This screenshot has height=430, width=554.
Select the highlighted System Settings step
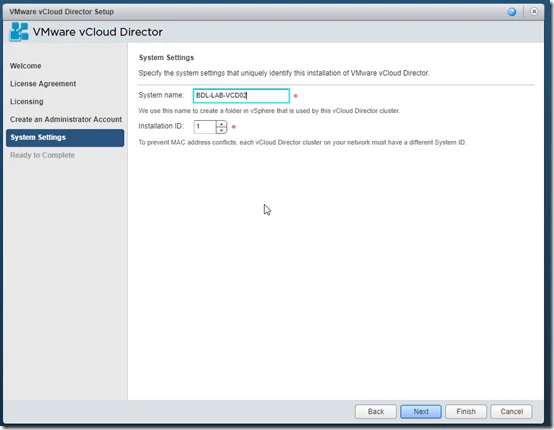point(65,137)
